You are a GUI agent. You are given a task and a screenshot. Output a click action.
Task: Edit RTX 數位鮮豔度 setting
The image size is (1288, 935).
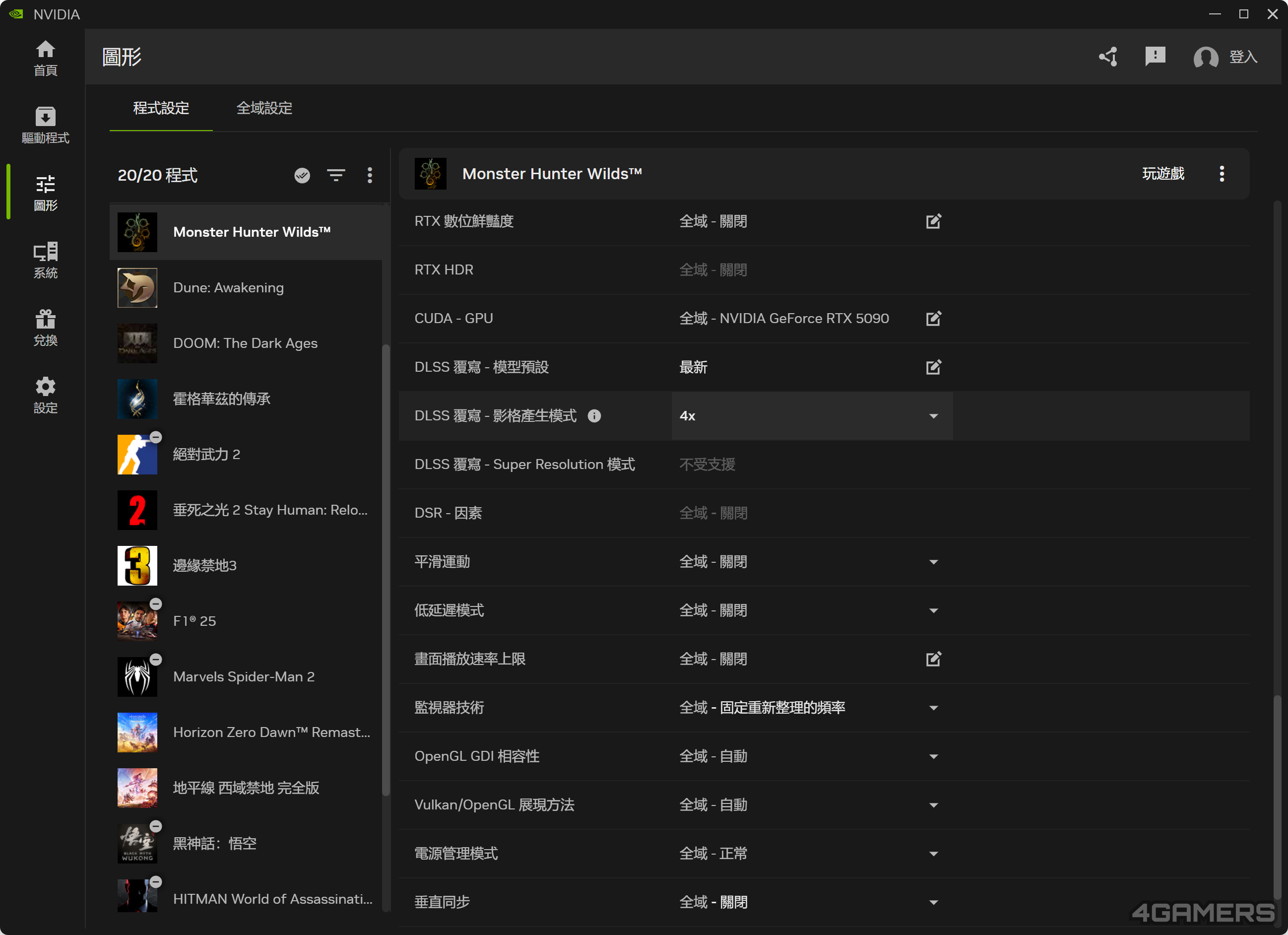[x=933, y=221]
